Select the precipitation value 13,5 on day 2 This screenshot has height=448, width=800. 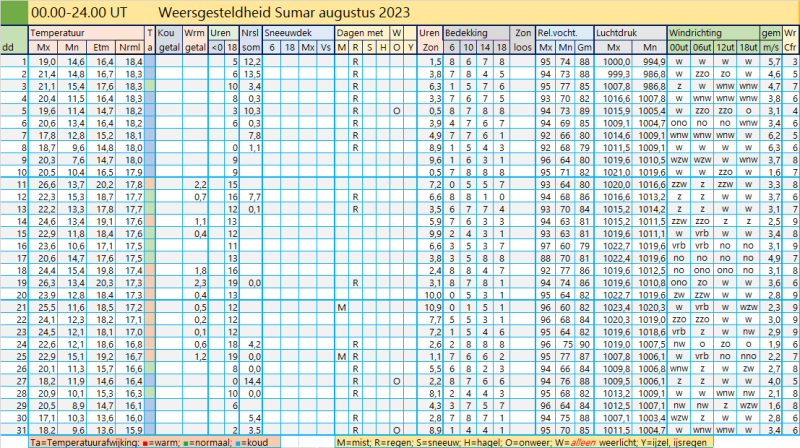coord(252,74)
